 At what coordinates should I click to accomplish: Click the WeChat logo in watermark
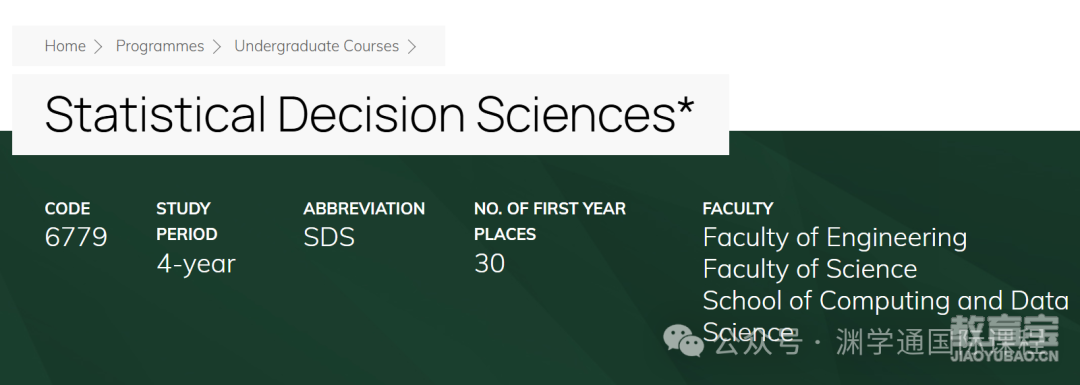[x=683, y=342]
